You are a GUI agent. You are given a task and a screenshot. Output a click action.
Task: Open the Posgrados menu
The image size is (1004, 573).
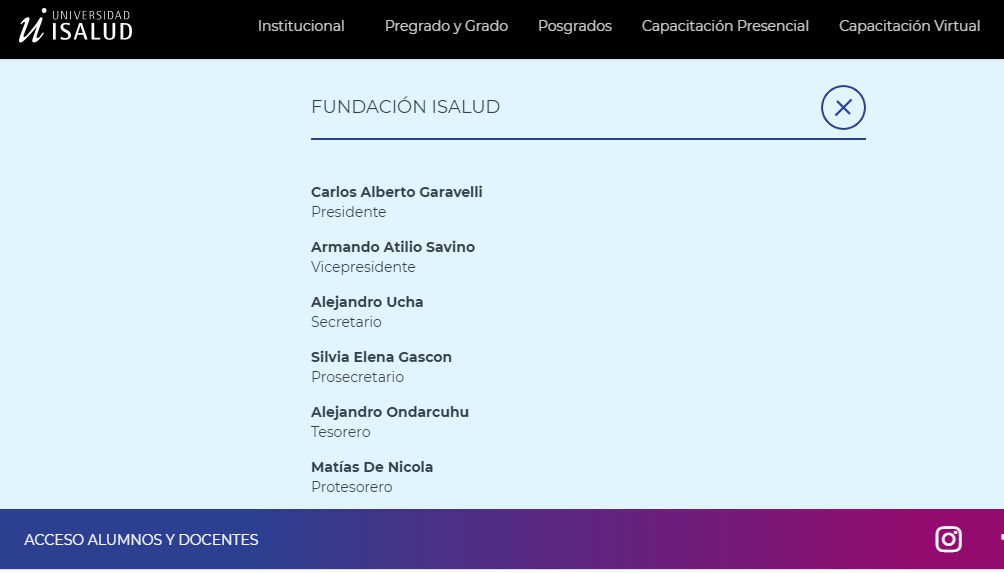(574, 26)
